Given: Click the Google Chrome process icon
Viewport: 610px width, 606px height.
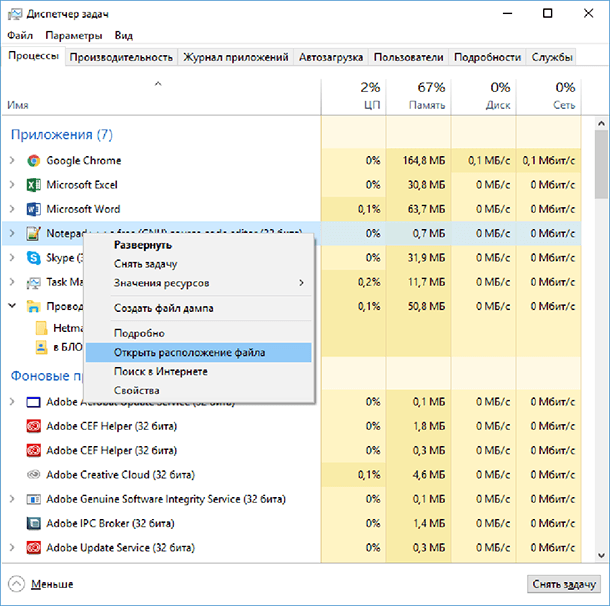Looking at the screenshot, I should click(x=33, y=161).
